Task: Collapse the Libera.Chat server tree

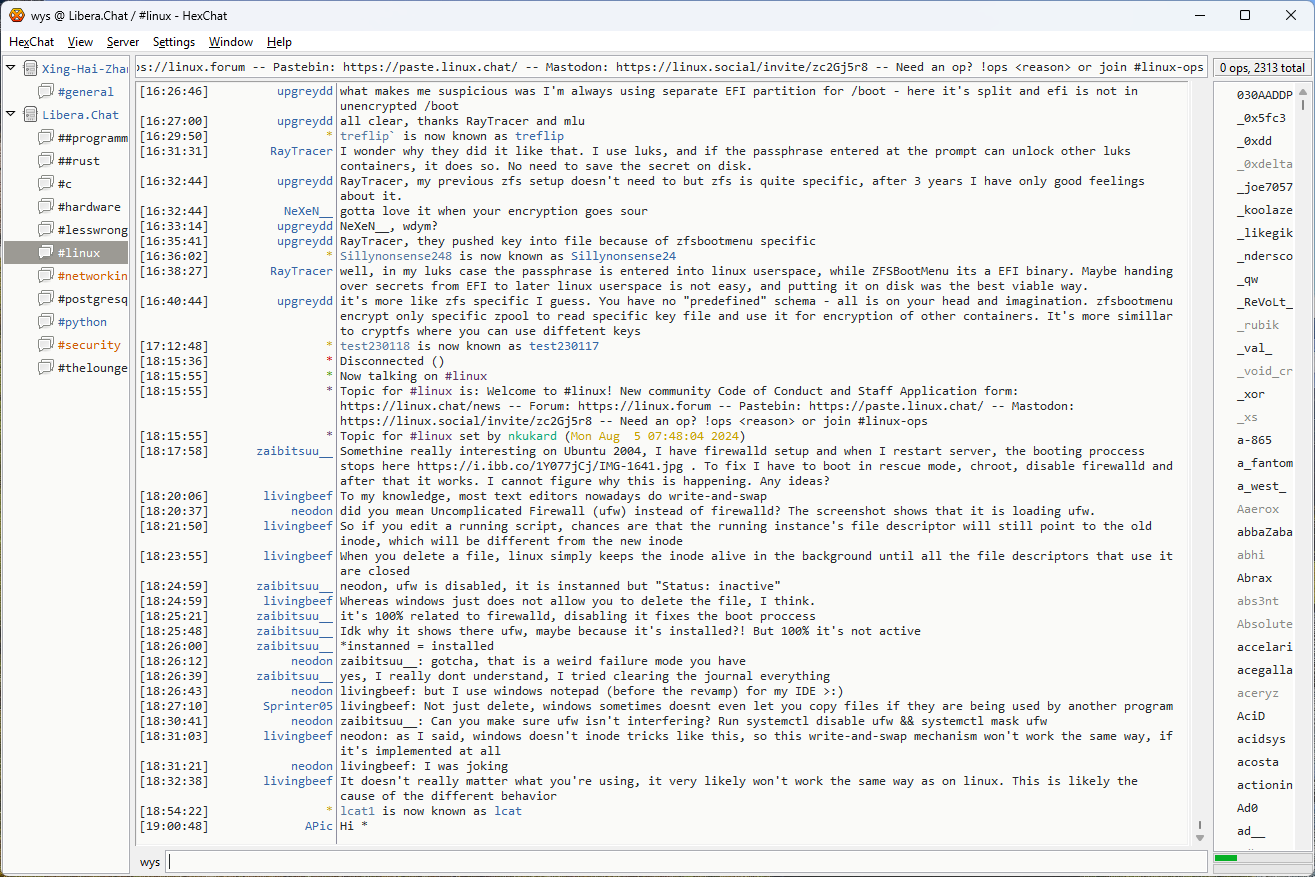Action: pos(11,115)
